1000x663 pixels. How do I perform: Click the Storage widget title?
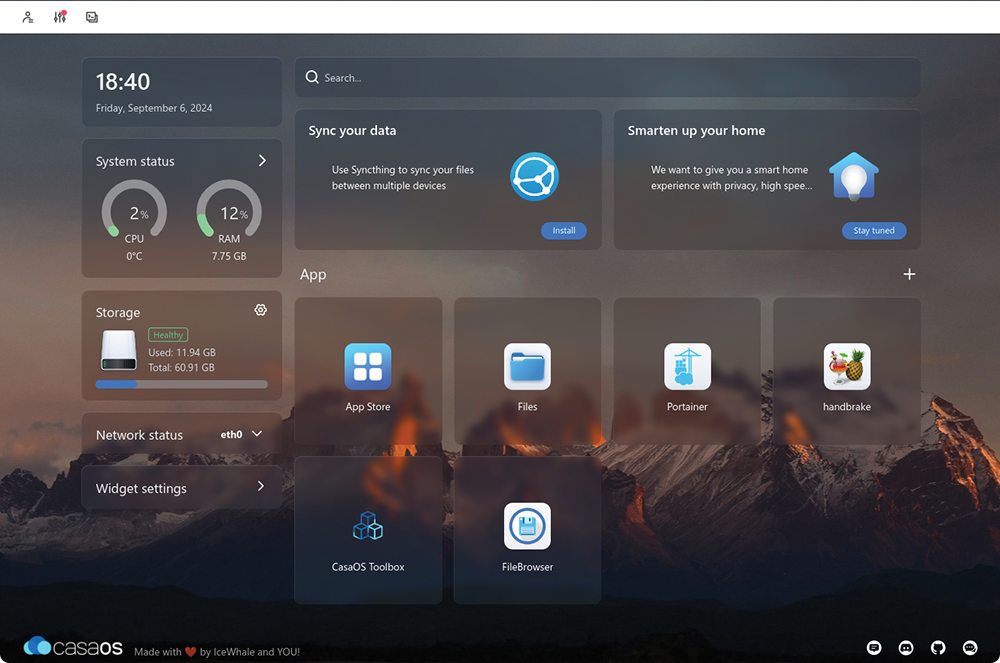[x=118, y=312]
